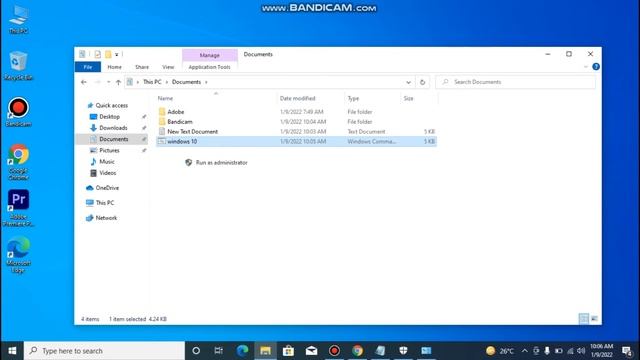Open Pictures in the navigation pane

(109, 150)
